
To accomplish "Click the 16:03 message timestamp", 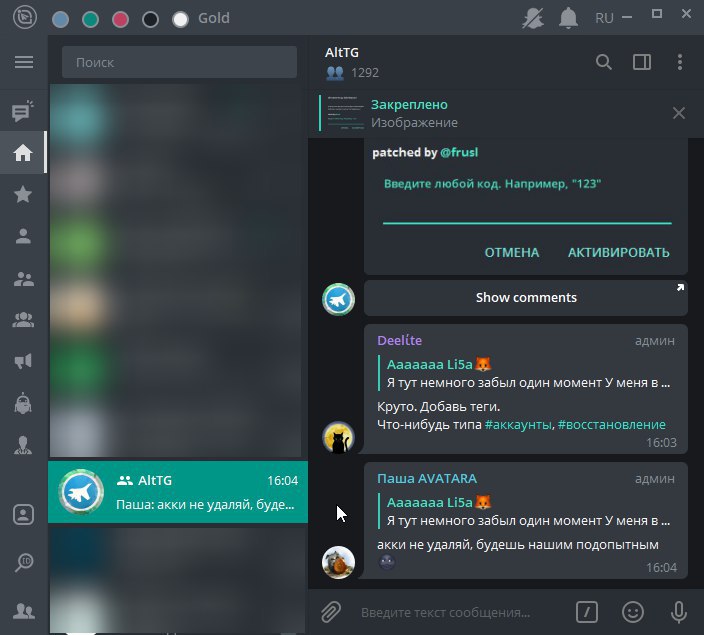I will (x=661, y=443).
